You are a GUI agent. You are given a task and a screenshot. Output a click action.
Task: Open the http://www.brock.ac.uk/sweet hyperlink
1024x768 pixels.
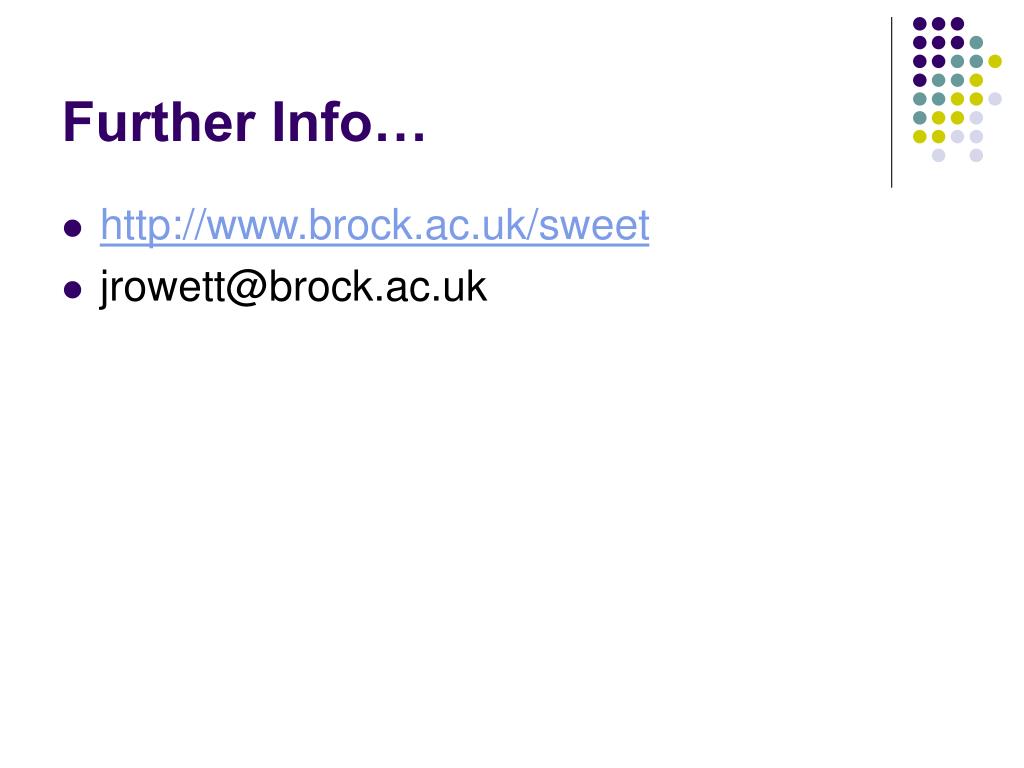tap(374, 225)
